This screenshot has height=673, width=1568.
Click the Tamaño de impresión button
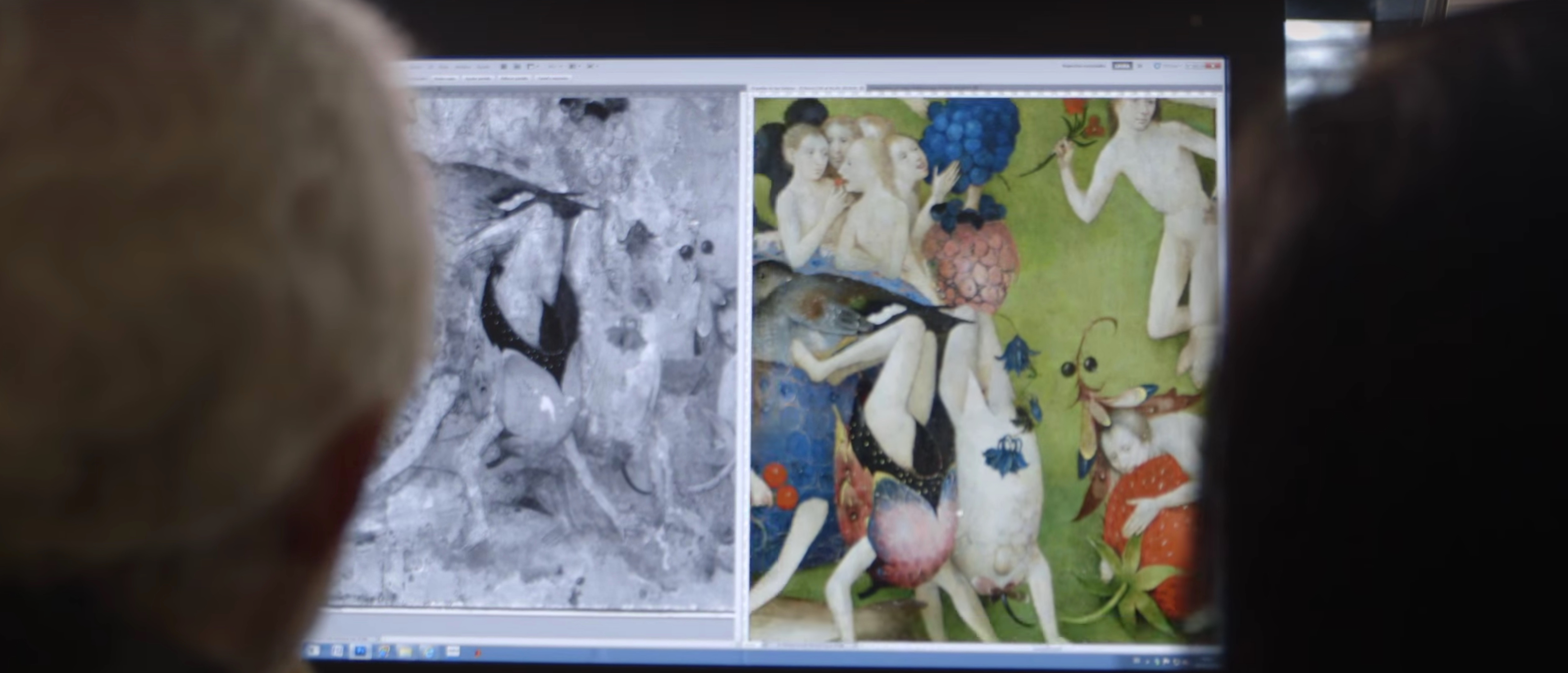[x=553, y=79]
